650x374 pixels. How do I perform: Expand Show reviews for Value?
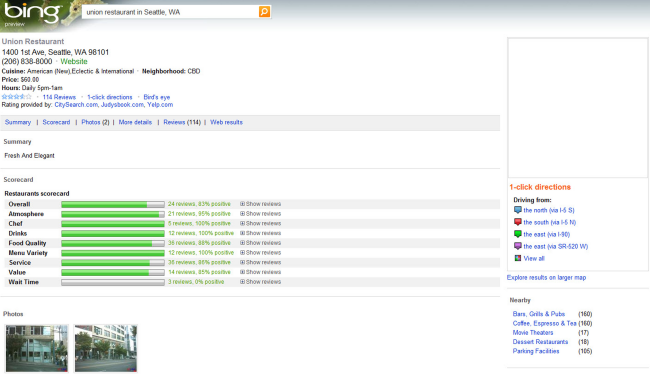[x=260, y=272]
